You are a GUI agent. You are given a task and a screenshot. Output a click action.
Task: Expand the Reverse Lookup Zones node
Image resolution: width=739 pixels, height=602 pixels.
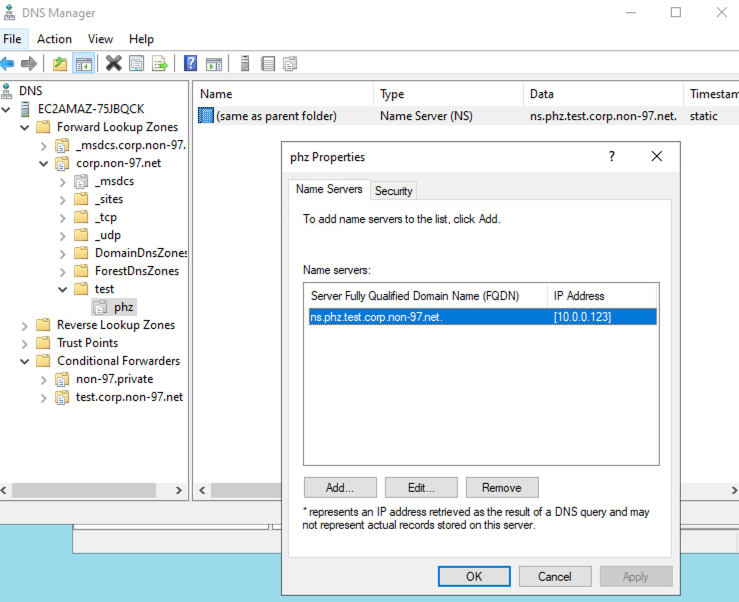click(24, 325)
